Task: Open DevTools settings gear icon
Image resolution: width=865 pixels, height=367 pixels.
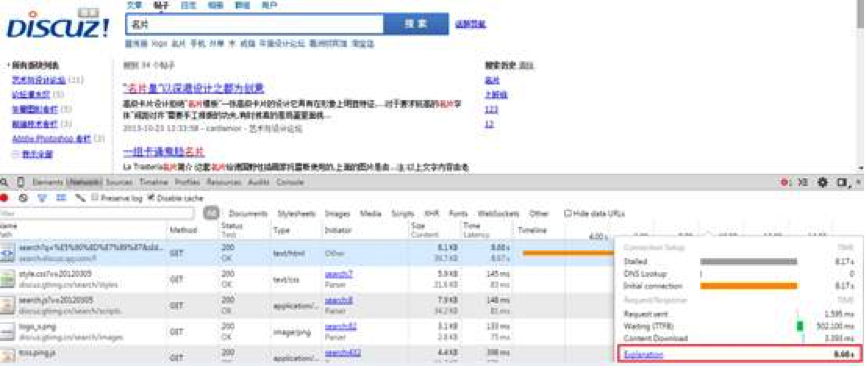Action: click(823, 182)
